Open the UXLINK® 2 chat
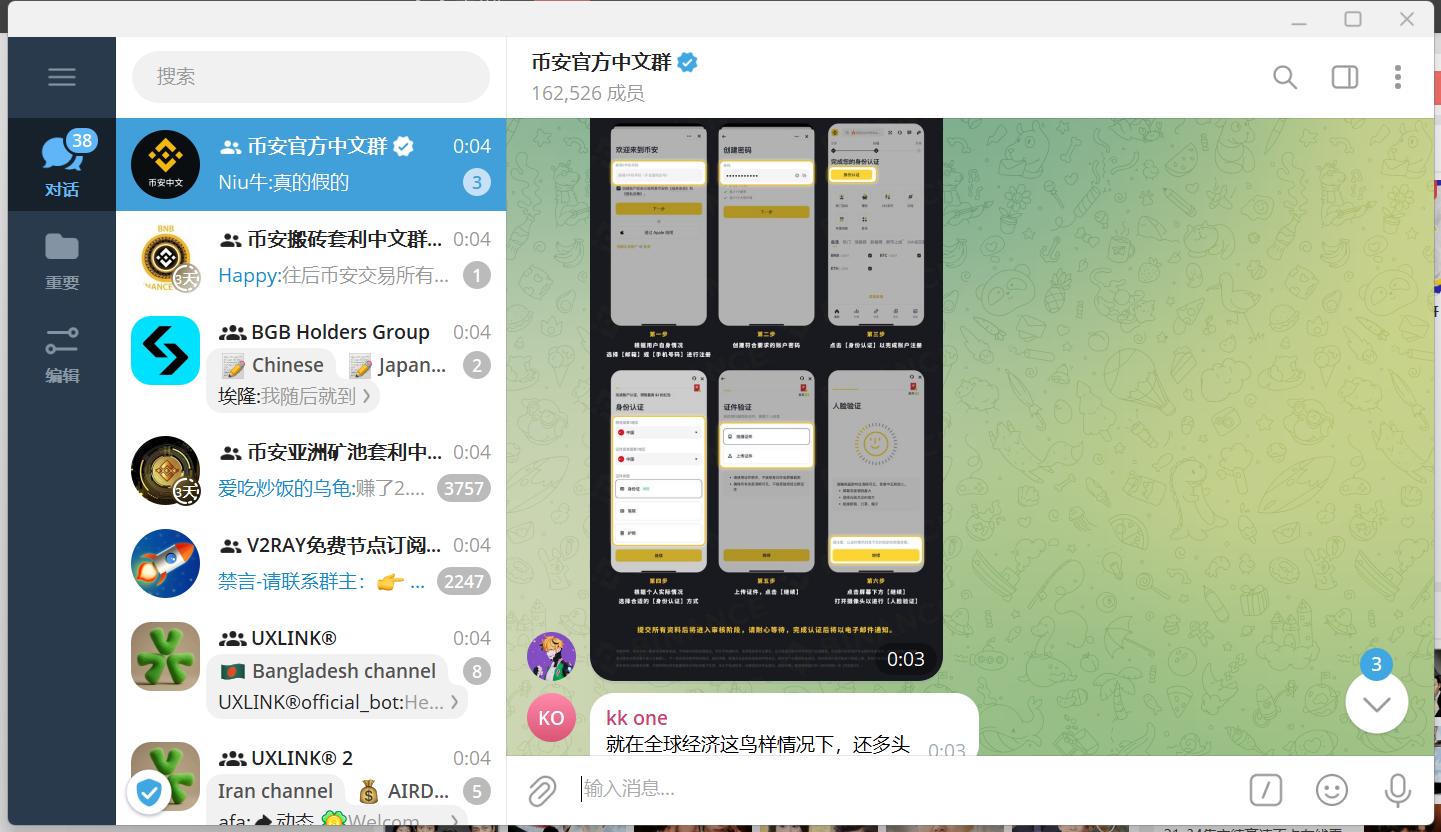Viewport: 1441px width, 832px height. click(x=311, y=778)
